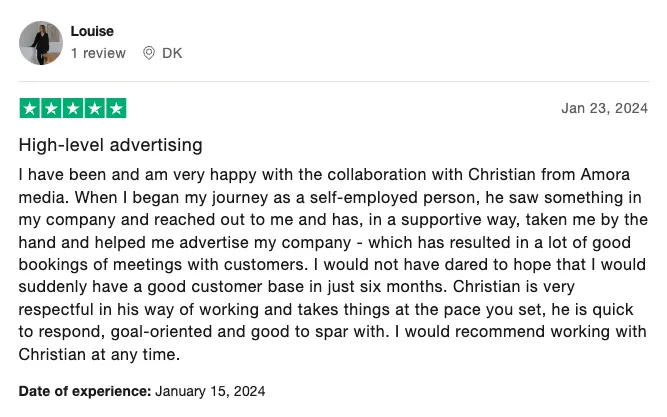Click the review date Jan 23, 2024
Viewport: 667px width, 417px height.
[x=604, y=108]
